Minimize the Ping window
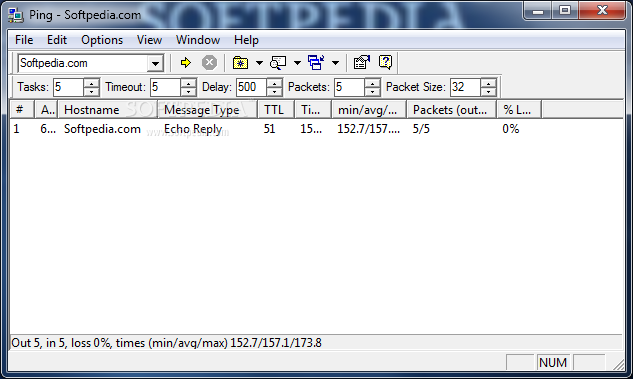633x379 pixels. 538,11
